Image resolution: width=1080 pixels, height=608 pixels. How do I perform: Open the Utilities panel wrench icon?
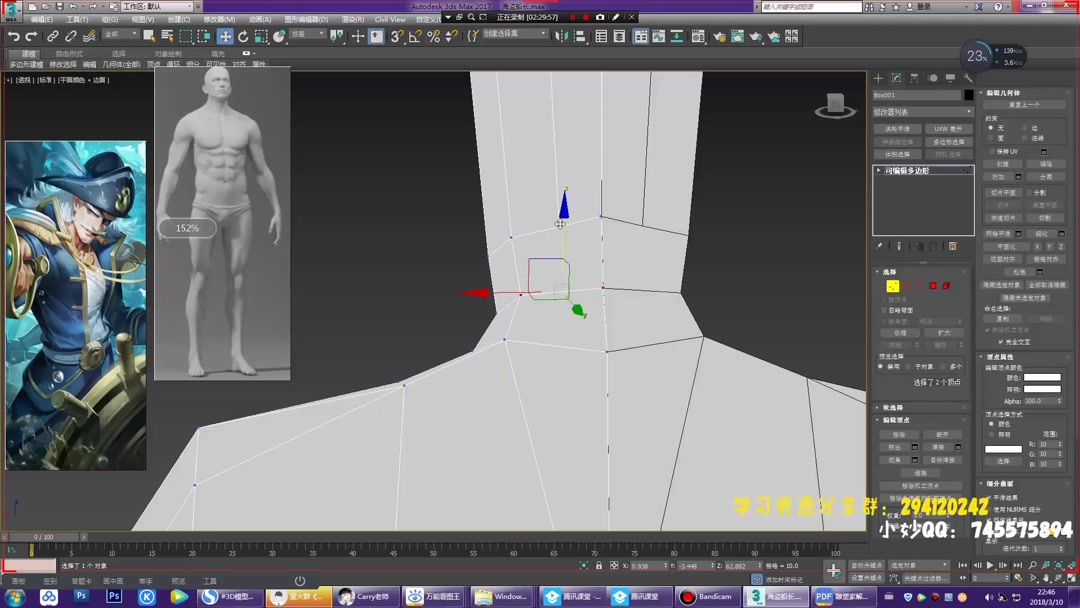968,76
